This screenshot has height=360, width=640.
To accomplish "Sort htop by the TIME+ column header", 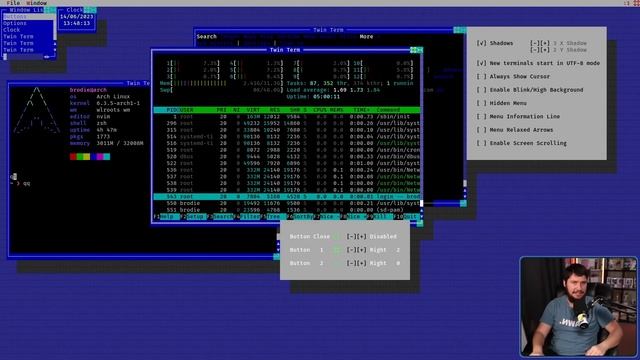I will [361, 110].
